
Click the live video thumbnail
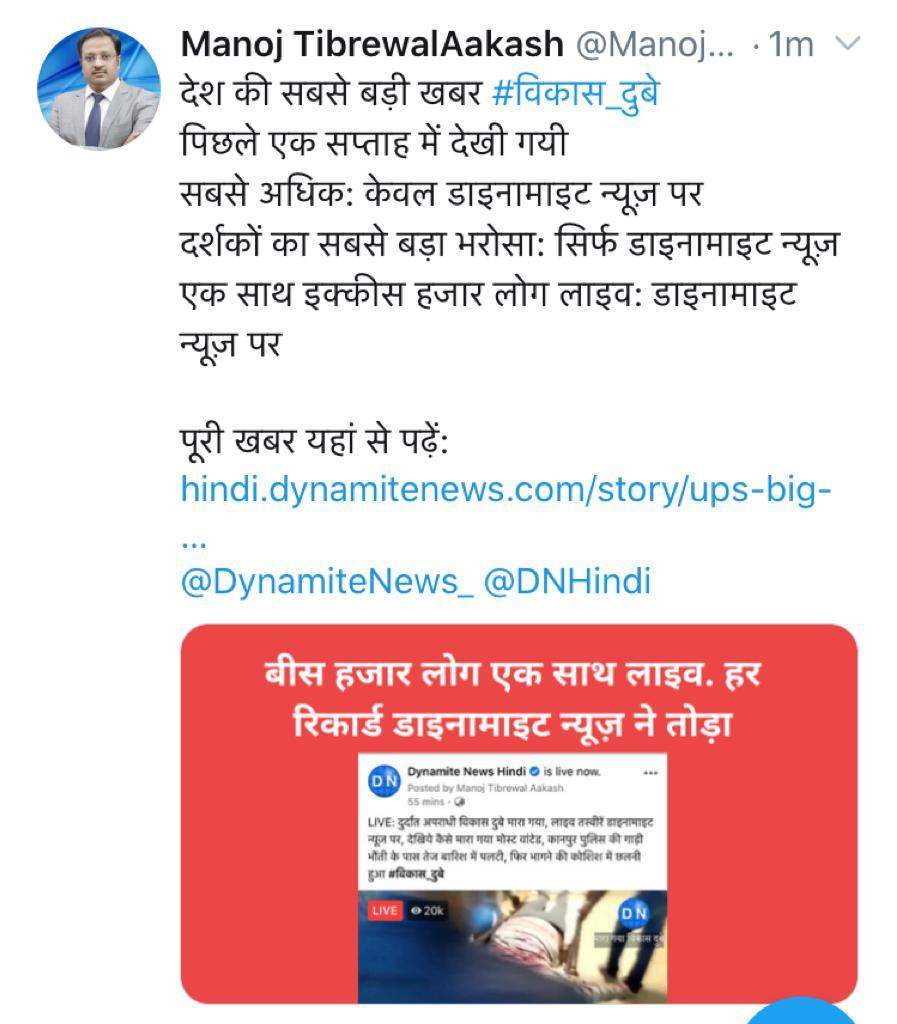512,947
